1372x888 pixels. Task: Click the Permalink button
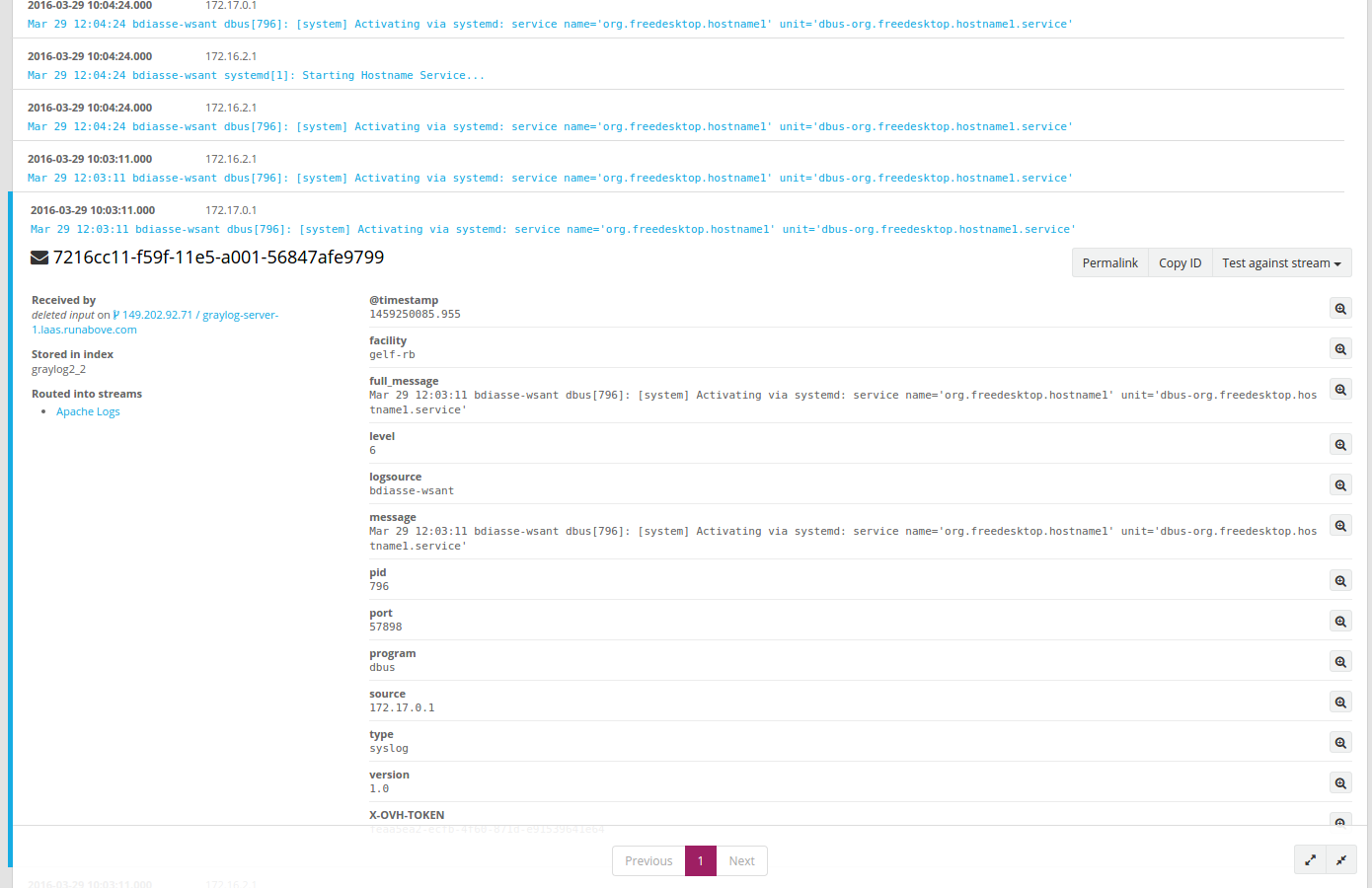click(1109, 262)
